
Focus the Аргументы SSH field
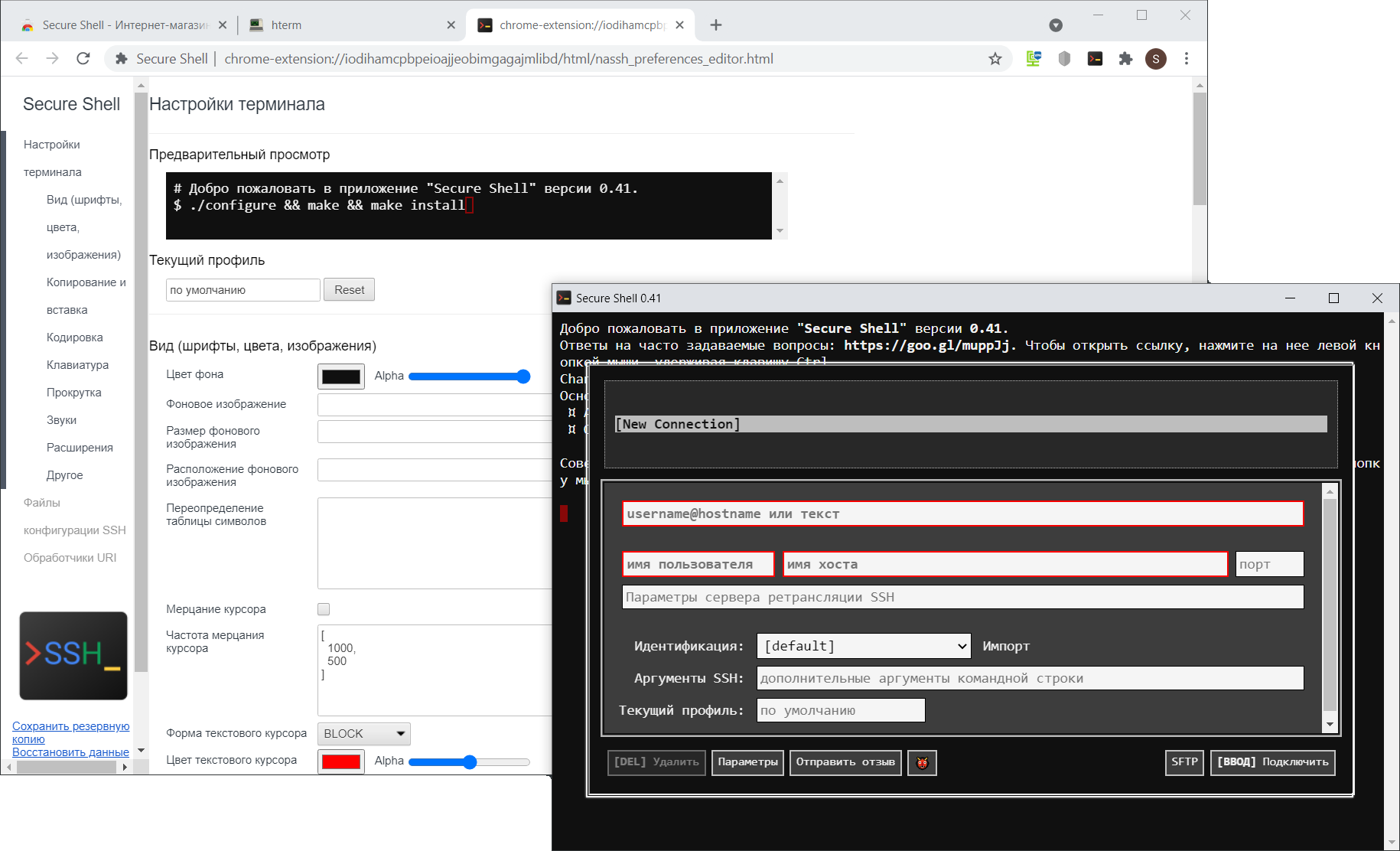click(1030, 678)
